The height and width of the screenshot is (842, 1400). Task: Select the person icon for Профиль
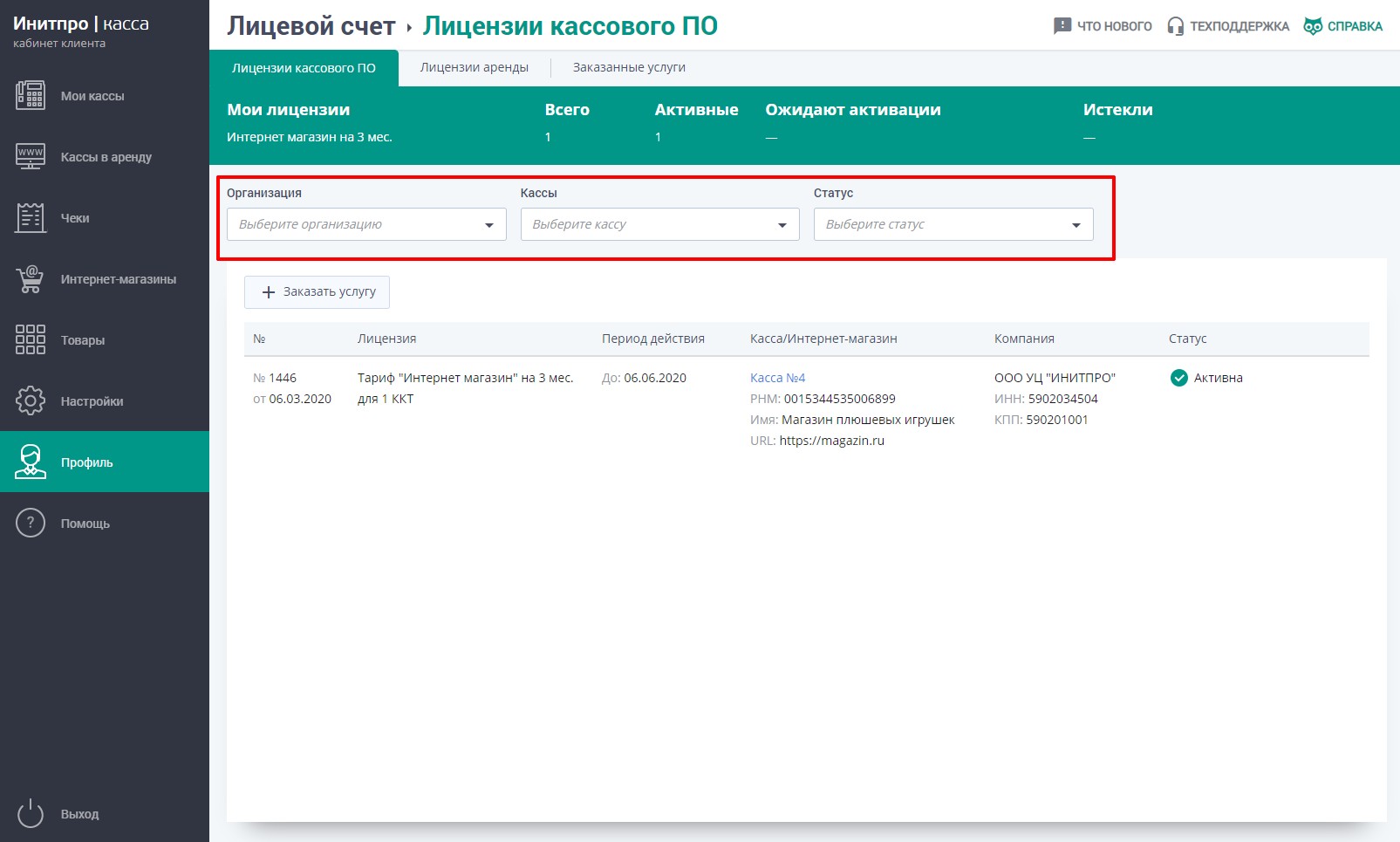pyautogui.click(x=31, y=462)
